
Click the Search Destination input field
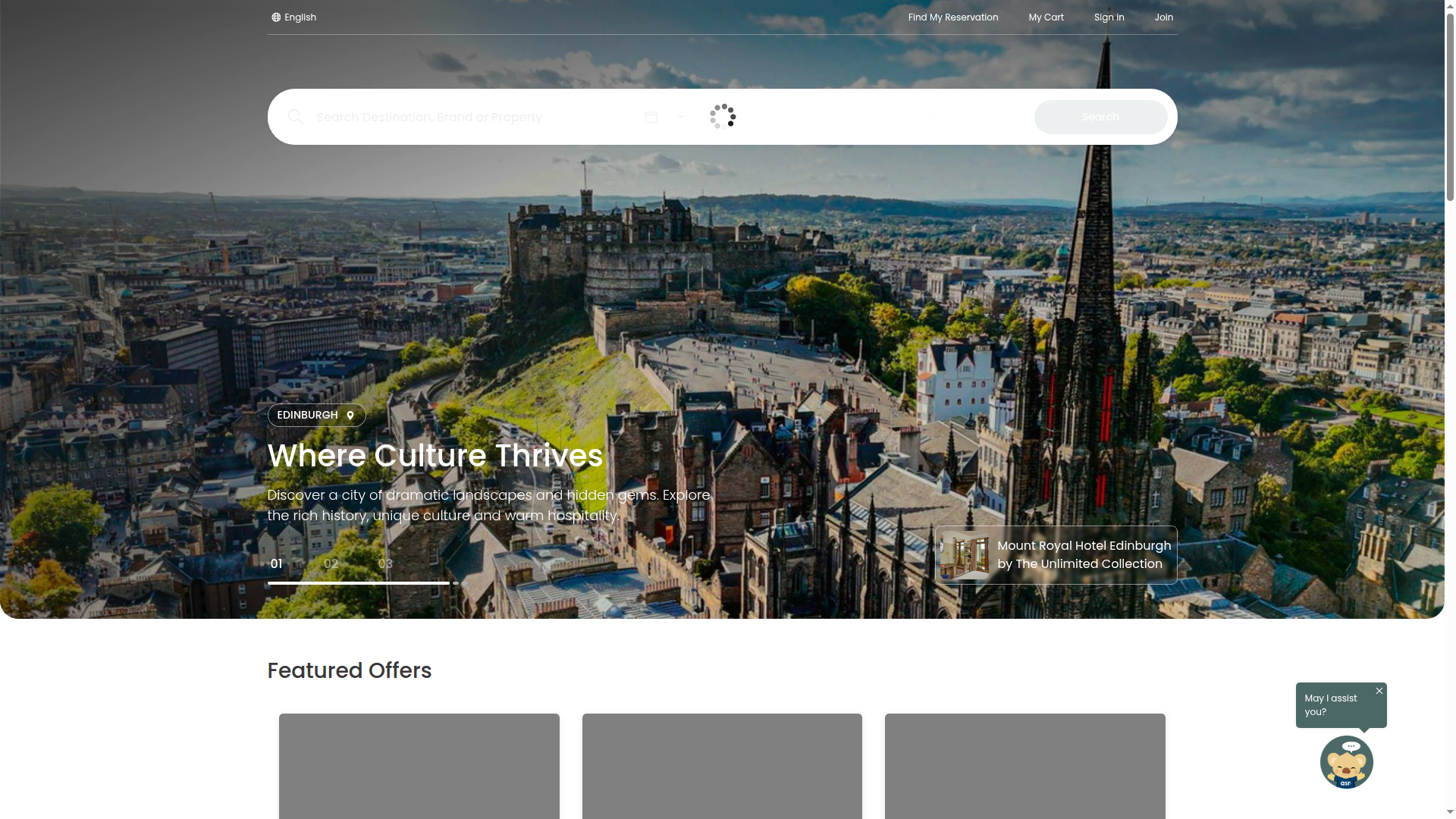[455, 117]
